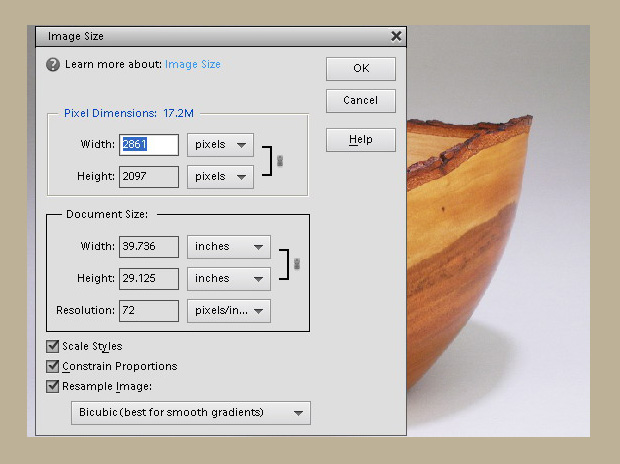Image resolution: width=620 pixels, height=464 pixels.
Task: Open the Image Size learn more link
Action: (x=192, y=64)
